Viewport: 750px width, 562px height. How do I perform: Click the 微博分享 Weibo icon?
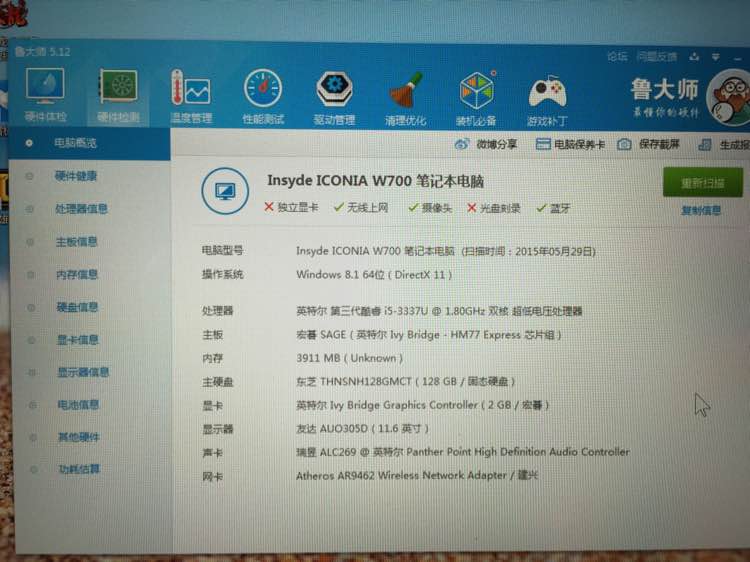pos(462,143)
